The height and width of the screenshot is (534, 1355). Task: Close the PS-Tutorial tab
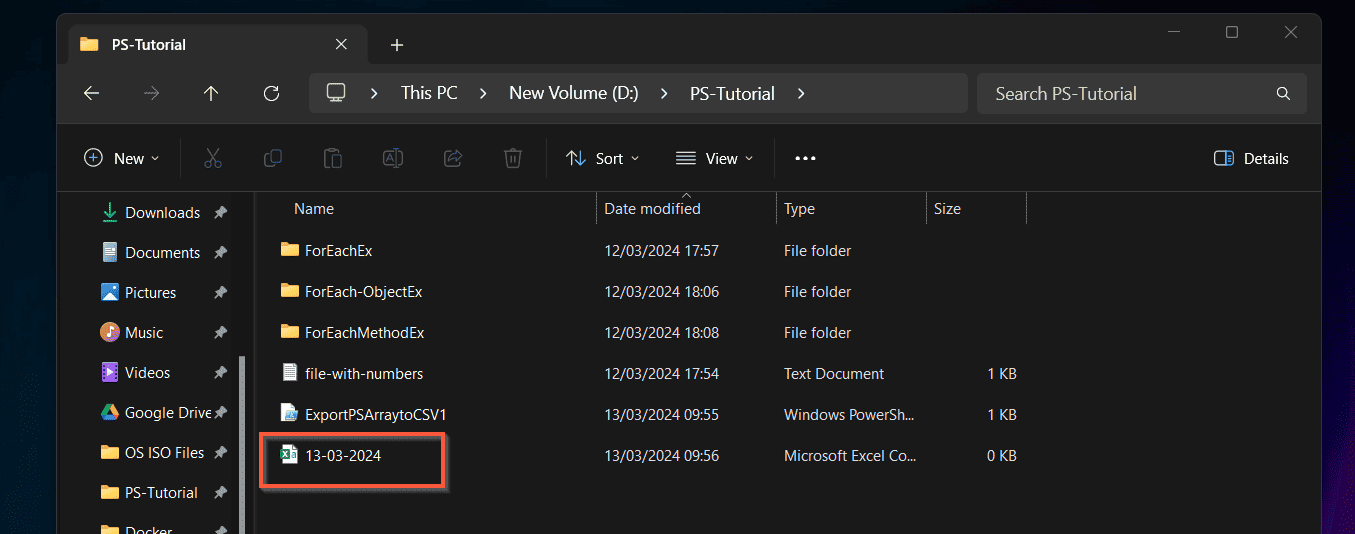(341, 44)
